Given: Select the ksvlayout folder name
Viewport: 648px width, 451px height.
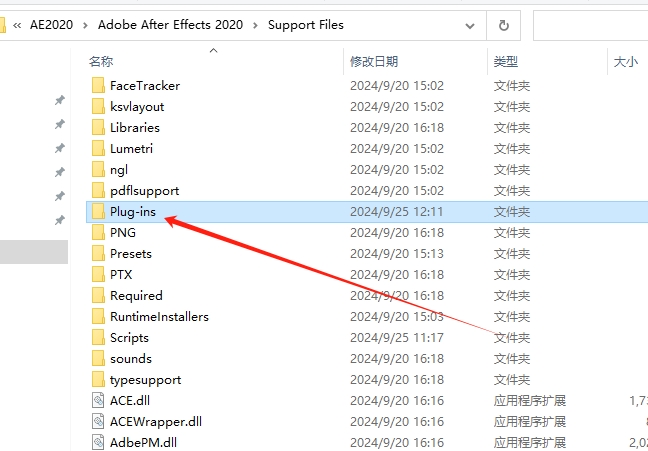Looking at the screenshot, I should pyautogui.click(x=137, y=107).
